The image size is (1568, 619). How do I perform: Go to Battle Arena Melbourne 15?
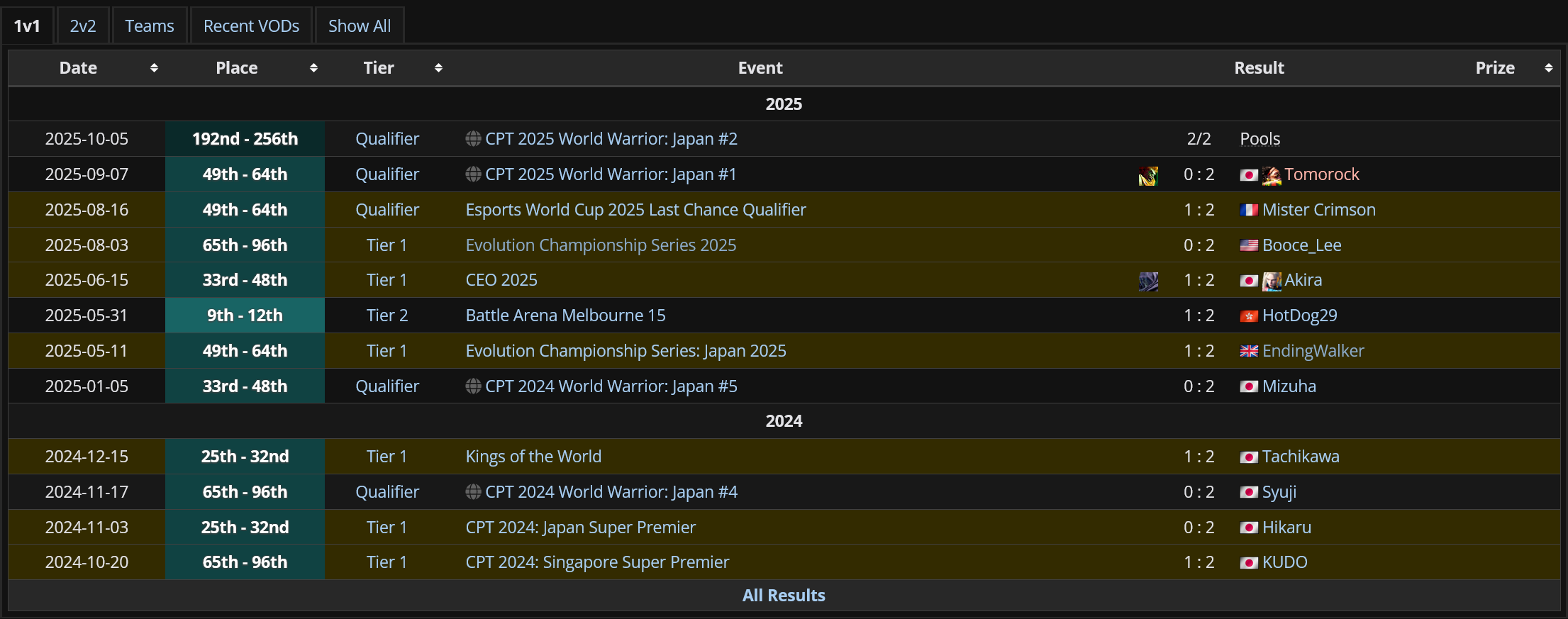pyautogui.click(x=566, y=316)
